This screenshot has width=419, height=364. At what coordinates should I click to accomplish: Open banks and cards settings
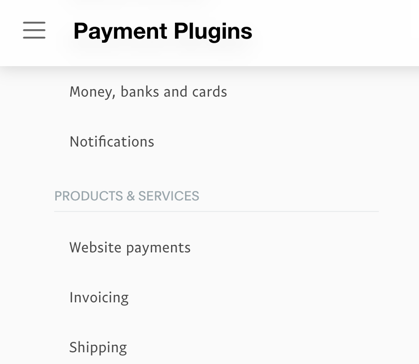click(148, 92)
